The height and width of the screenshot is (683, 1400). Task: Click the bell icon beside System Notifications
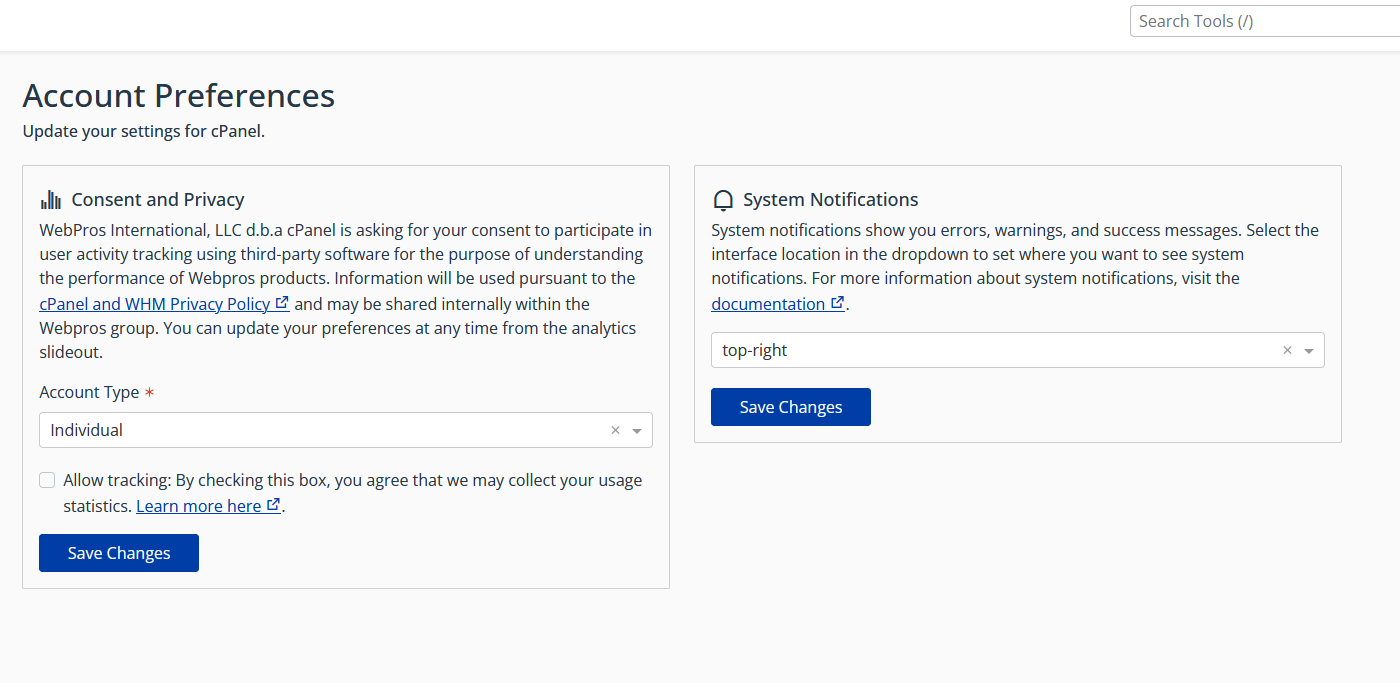click(723, 199)
